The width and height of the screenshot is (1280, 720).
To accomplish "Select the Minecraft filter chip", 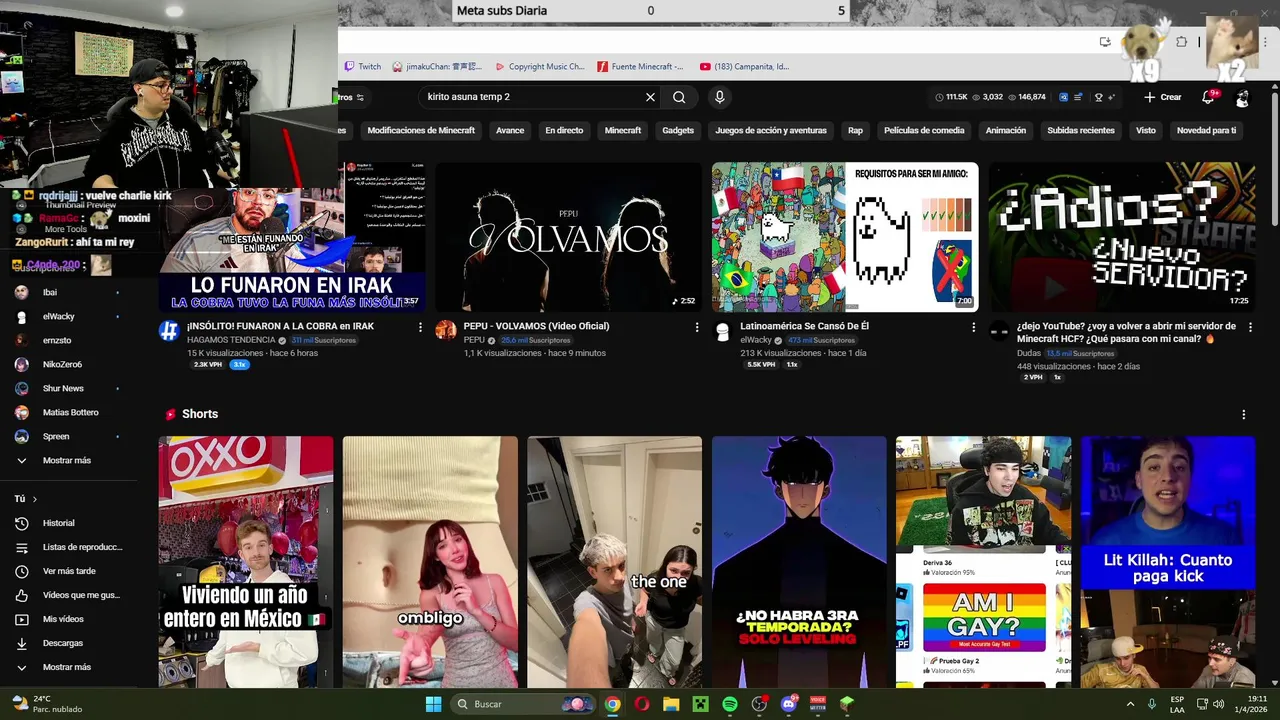I will (623, 130).
